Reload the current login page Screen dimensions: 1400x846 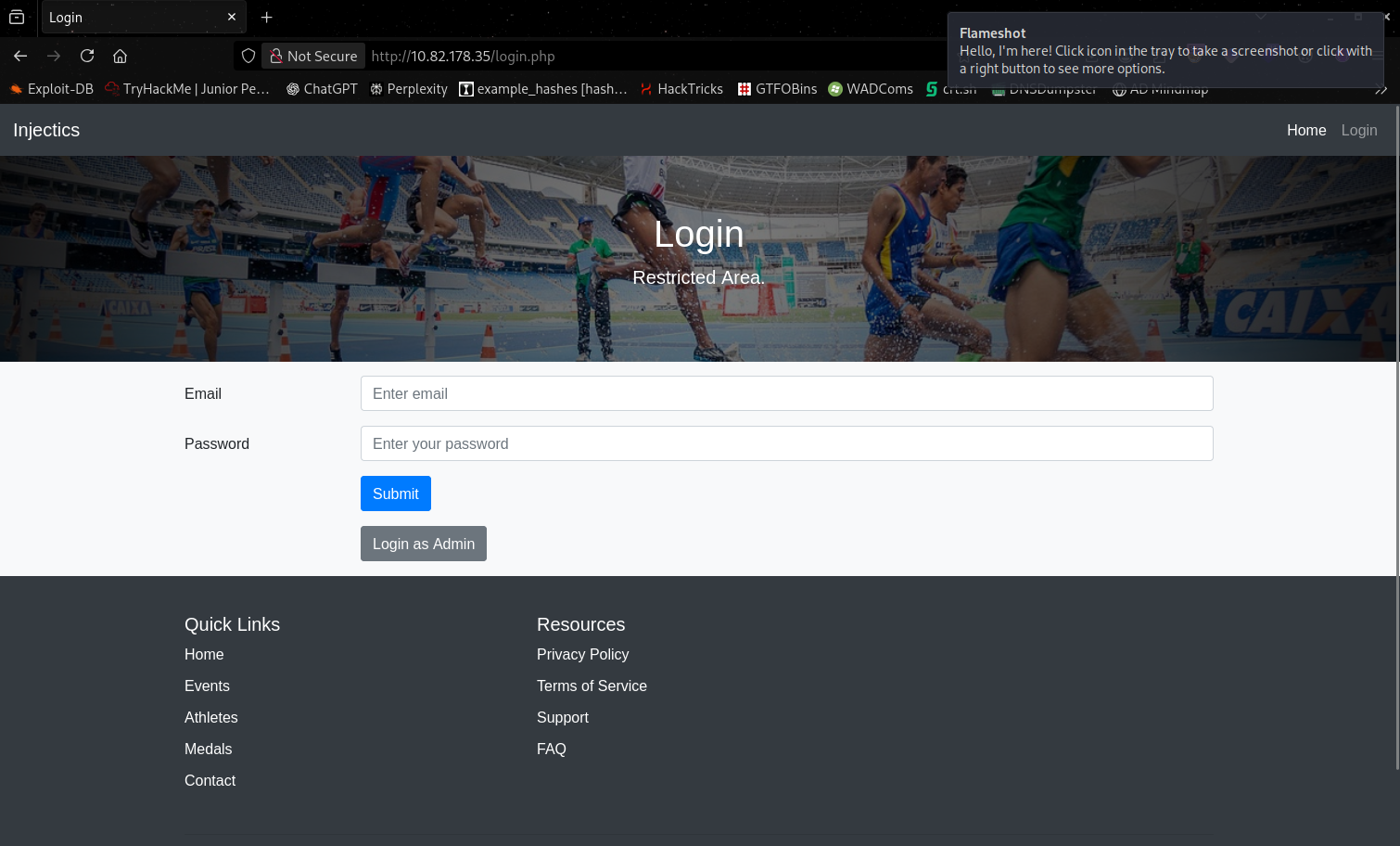coord(87,56)
